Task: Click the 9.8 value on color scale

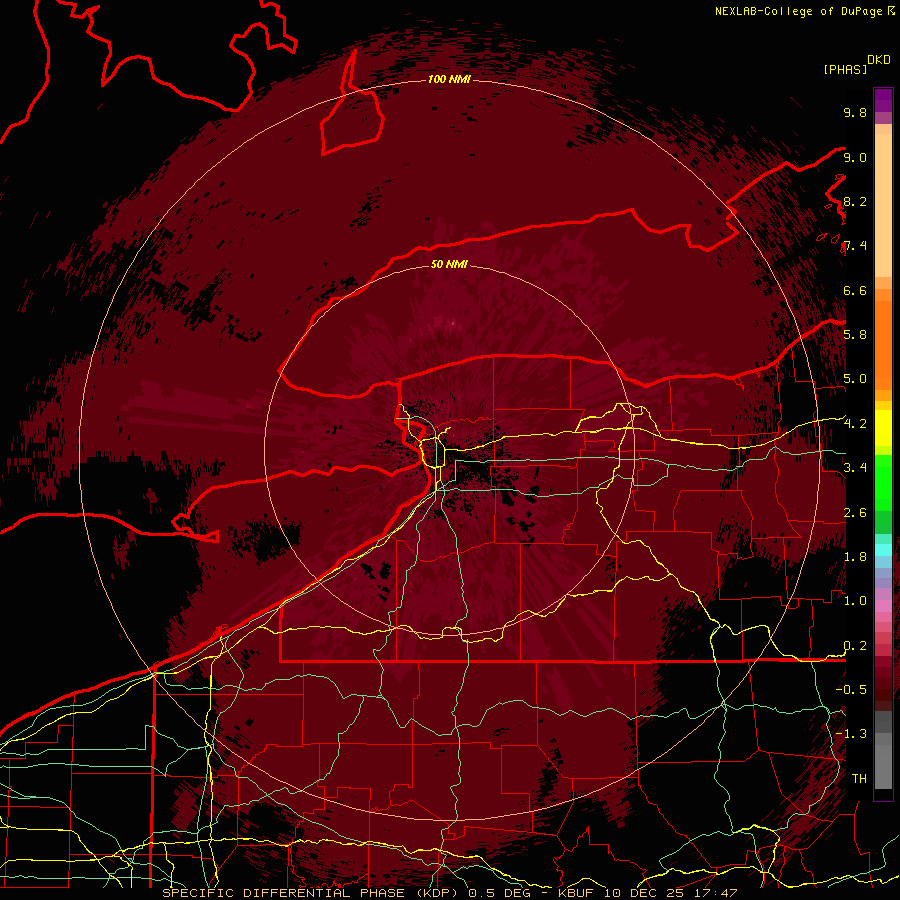Action: pyautogui.click(x=855, y=112)
